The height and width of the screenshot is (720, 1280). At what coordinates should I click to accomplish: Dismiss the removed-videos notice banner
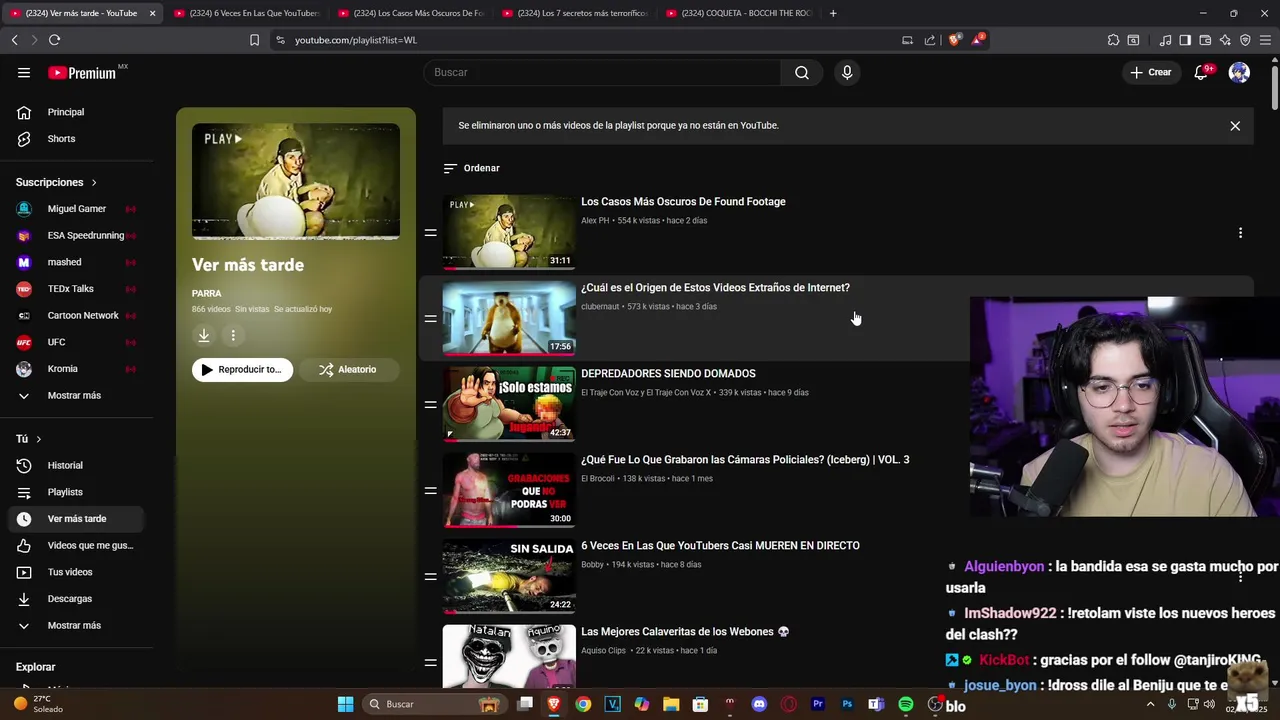[1235, 126]
